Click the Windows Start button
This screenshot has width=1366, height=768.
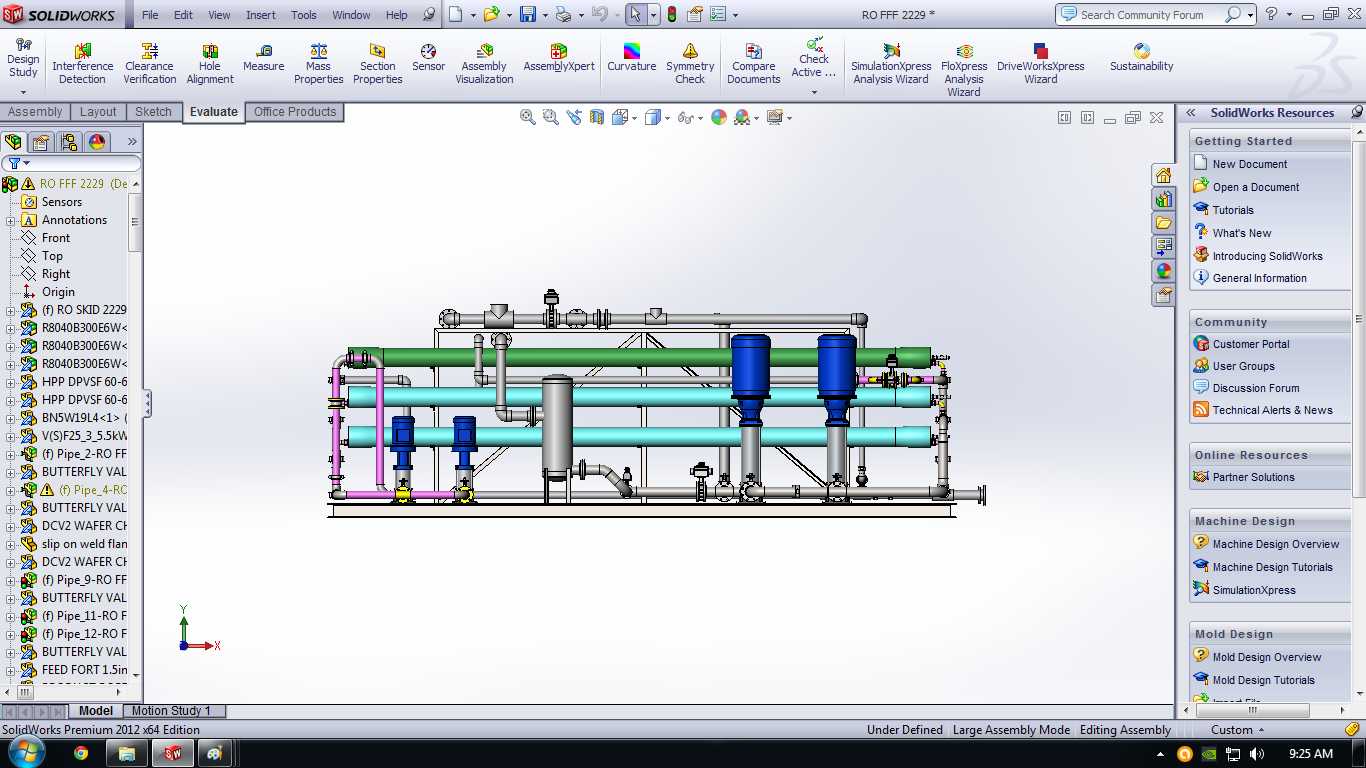click(24, 752)
